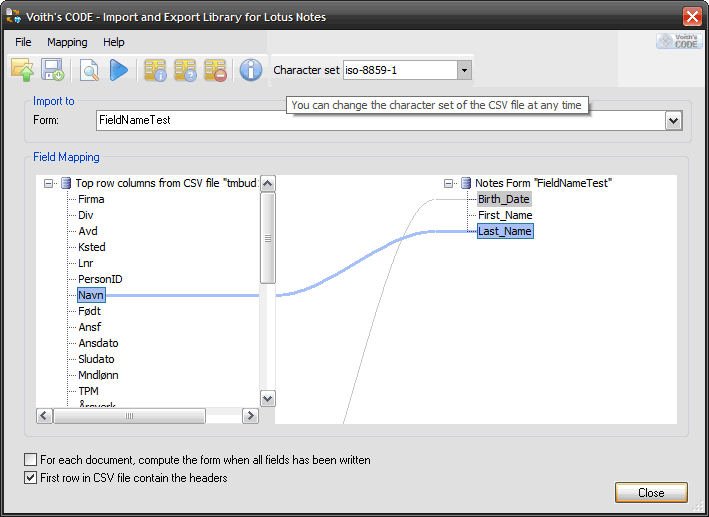
Task: Click the CSV tree scroll down arrow
Action: [x=268, y=398]
